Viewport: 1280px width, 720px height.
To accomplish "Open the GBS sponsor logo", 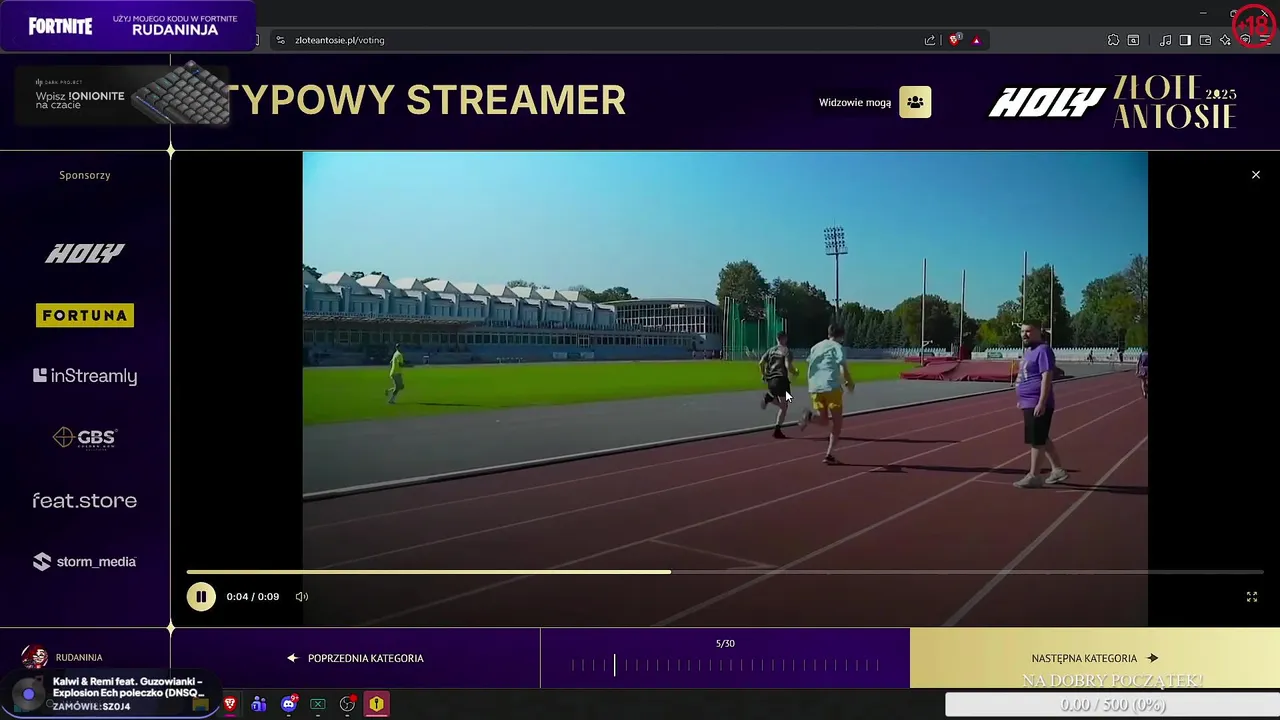I will 85,438.
